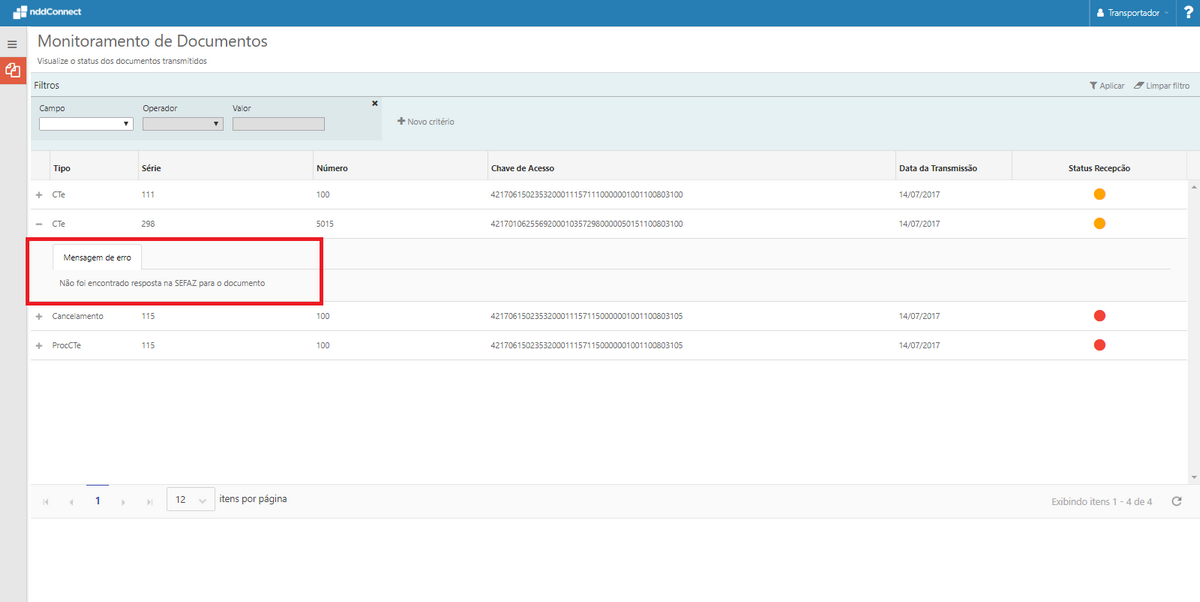Click the document monitoring sidebar icon
The width and height of the screenshot is (1200, 602).
(13, 71)
